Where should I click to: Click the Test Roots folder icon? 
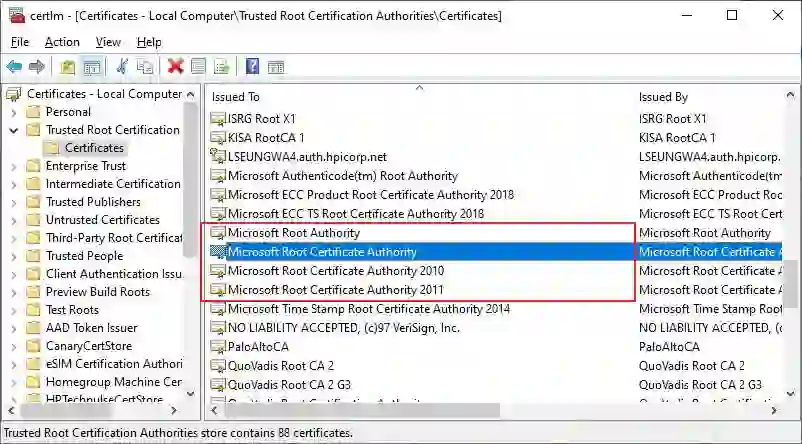point(33,310)
